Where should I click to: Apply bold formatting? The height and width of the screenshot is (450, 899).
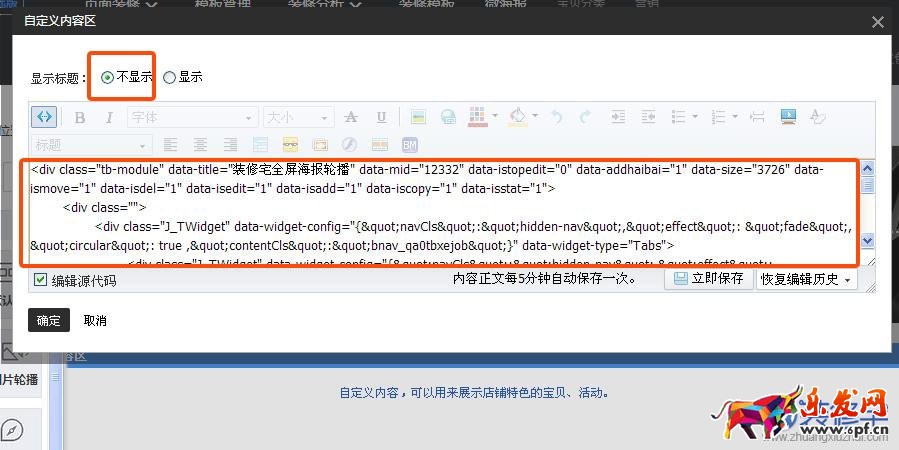[x=80, y=118]
